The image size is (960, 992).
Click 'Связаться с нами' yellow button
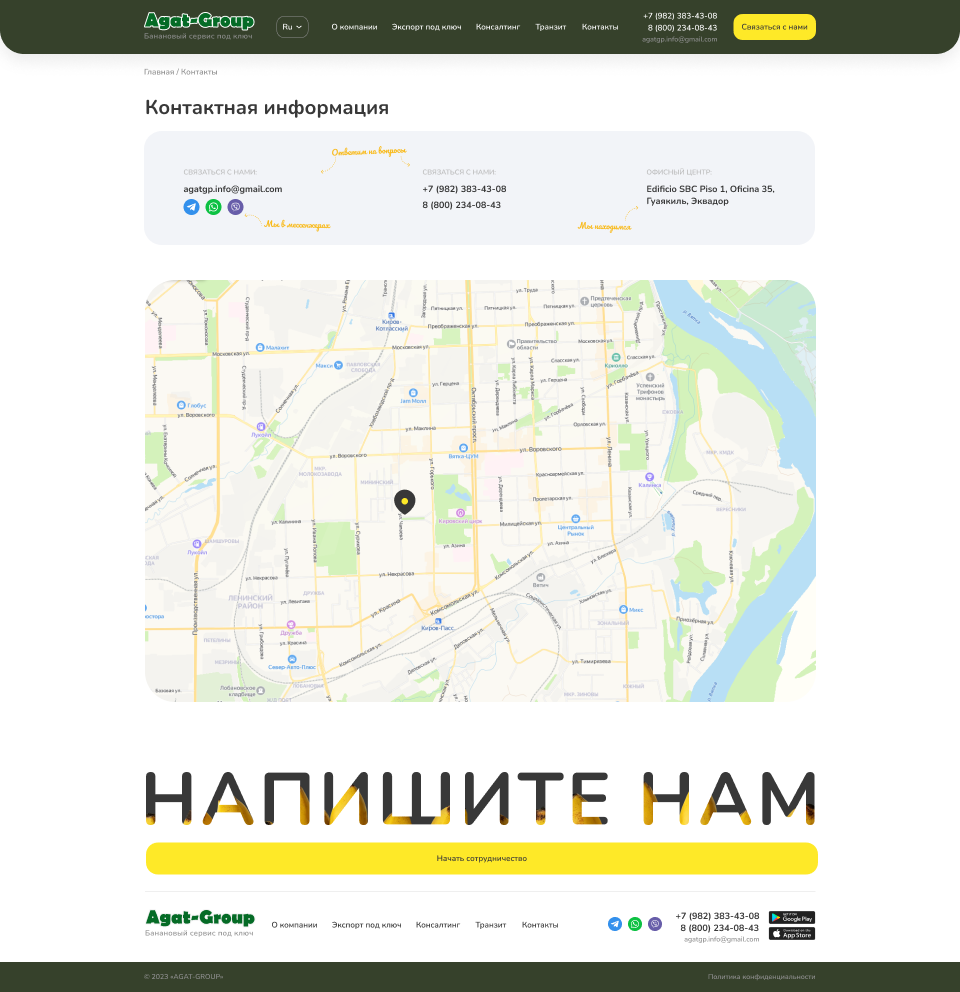pyautogui.click(x=775, y=27)
